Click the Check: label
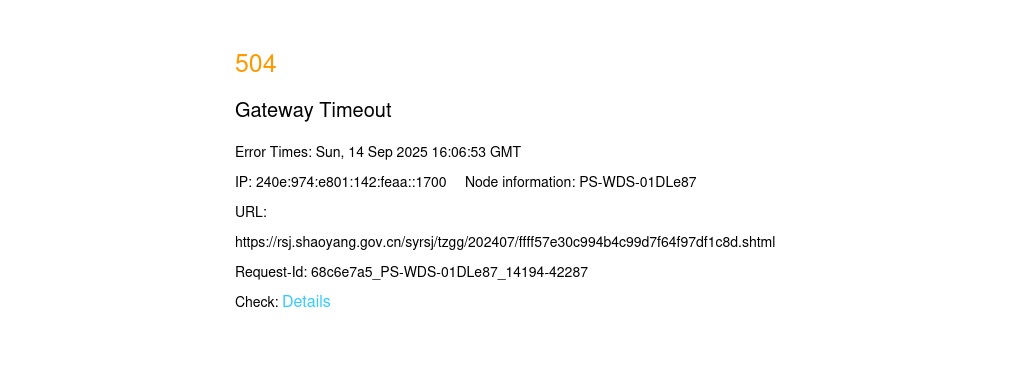Screen dimensions: 1024x379 (x=257, y=302)
